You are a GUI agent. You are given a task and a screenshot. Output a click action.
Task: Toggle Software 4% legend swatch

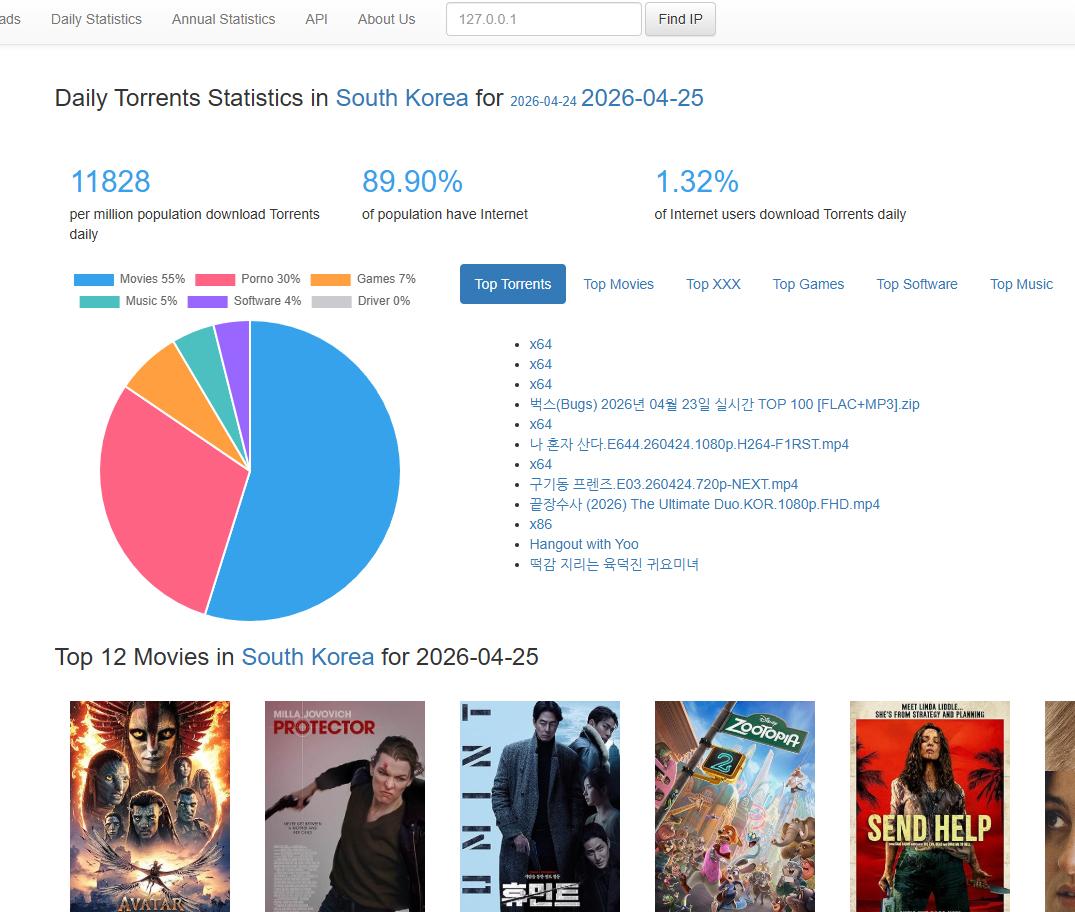(208, 301)
